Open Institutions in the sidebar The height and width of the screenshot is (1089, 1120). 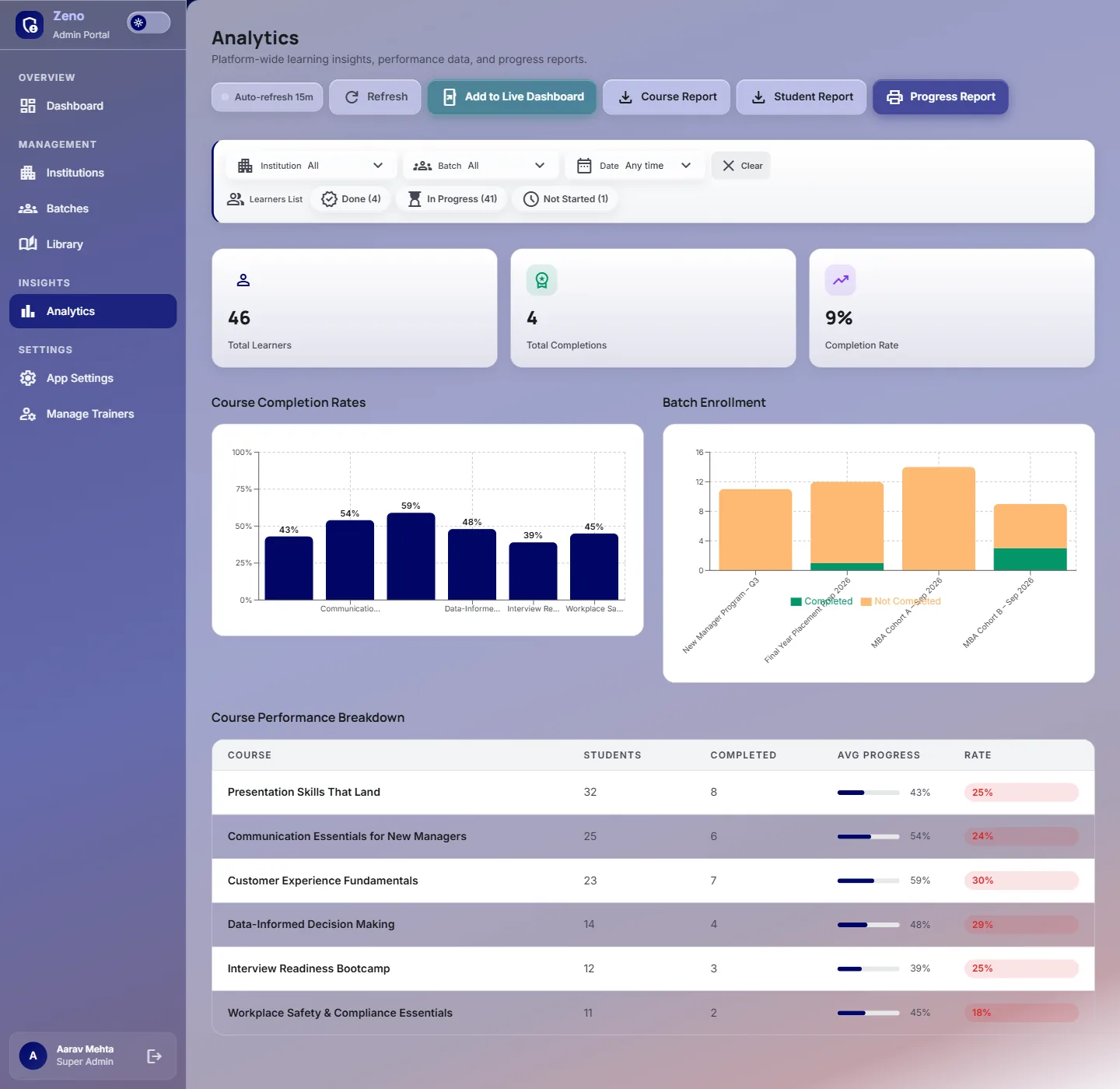point(93,173)
